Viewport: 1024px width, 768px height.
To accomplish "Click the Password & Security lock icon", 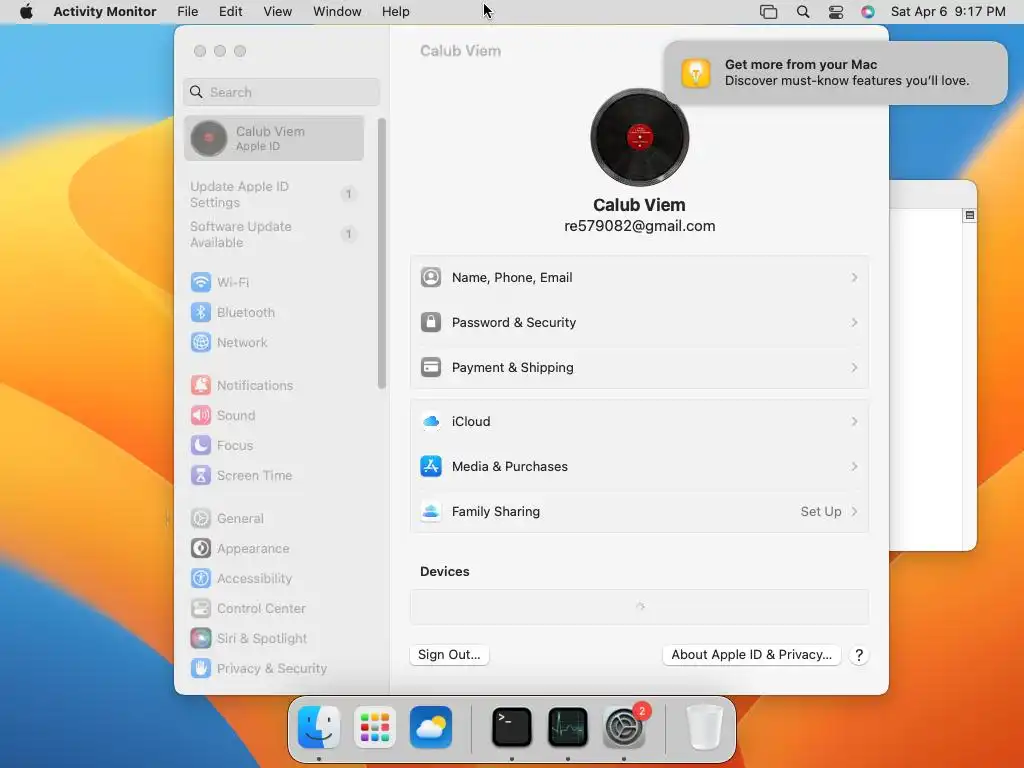I will coord(430,322).
